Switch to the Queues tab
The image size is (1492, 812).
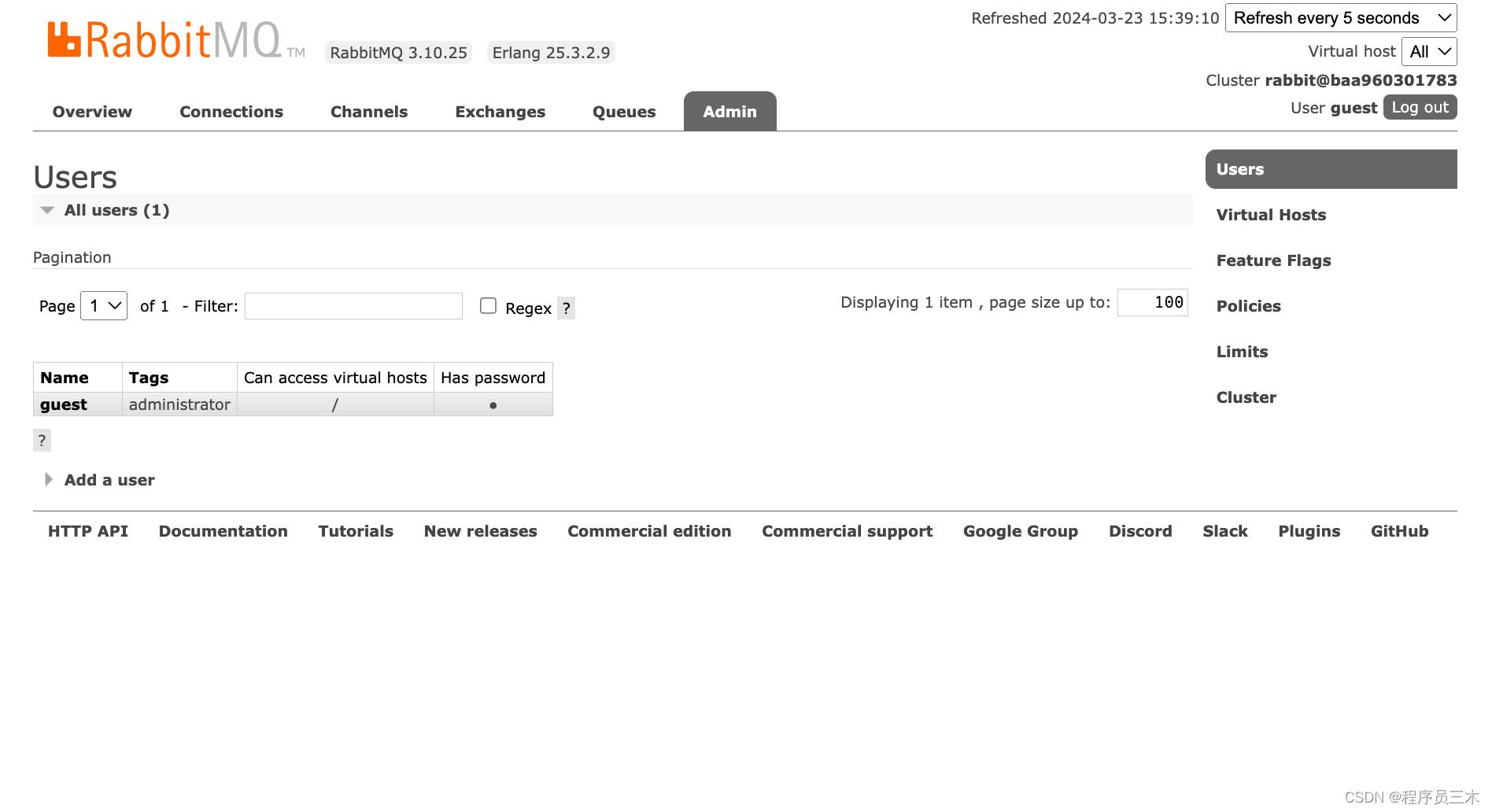tap(623, 111)
